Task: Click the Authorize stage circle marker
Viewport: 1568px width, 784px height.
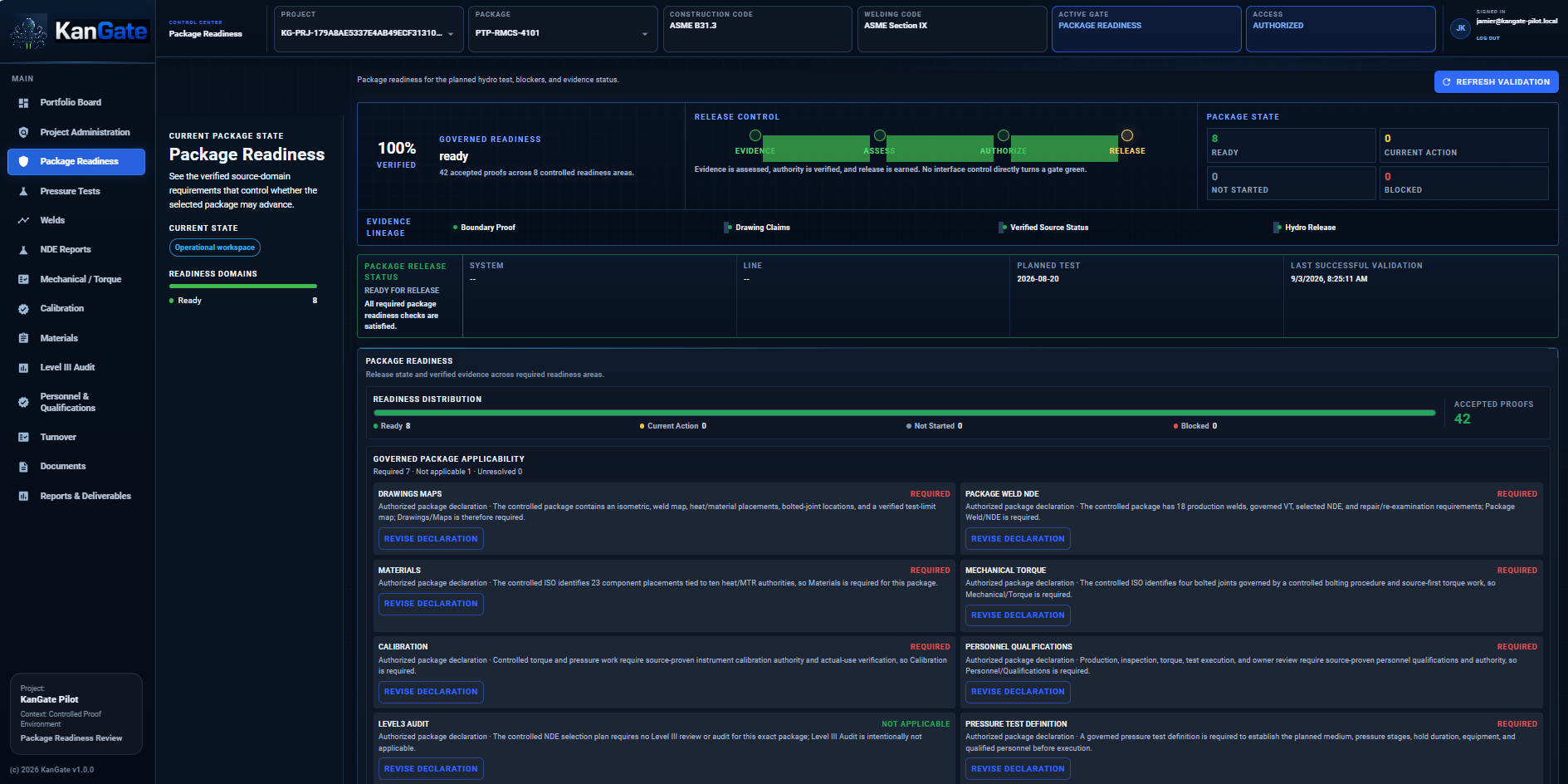Action: pos(1004,135)
